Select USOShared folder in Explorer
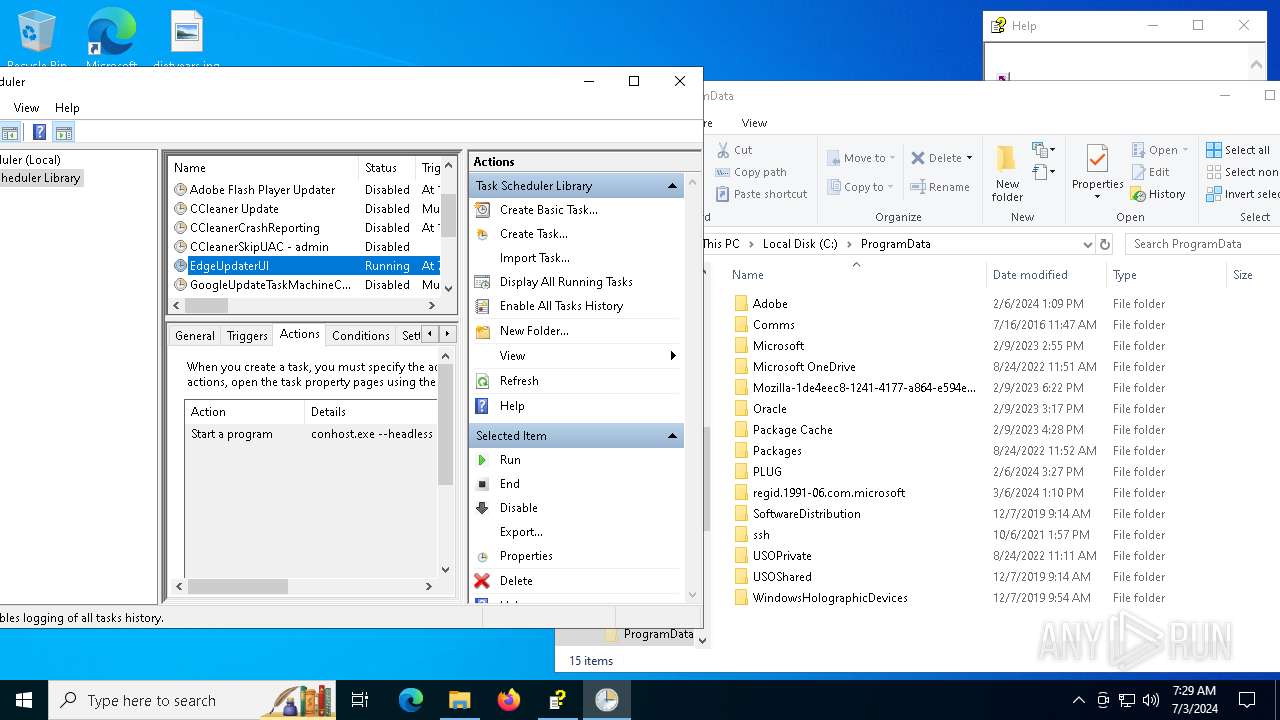 [782, 577]
